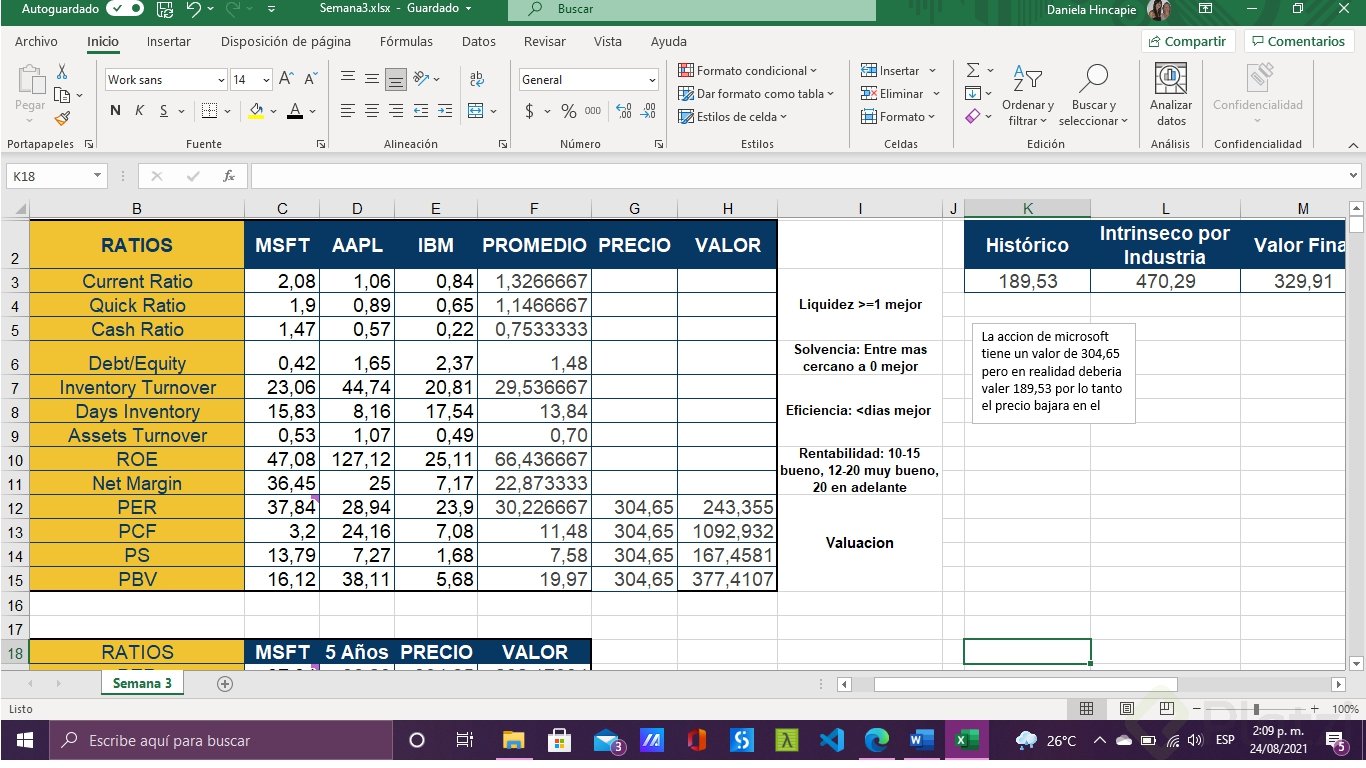Expand Dar formato como tabla menu

pos(755,94)
